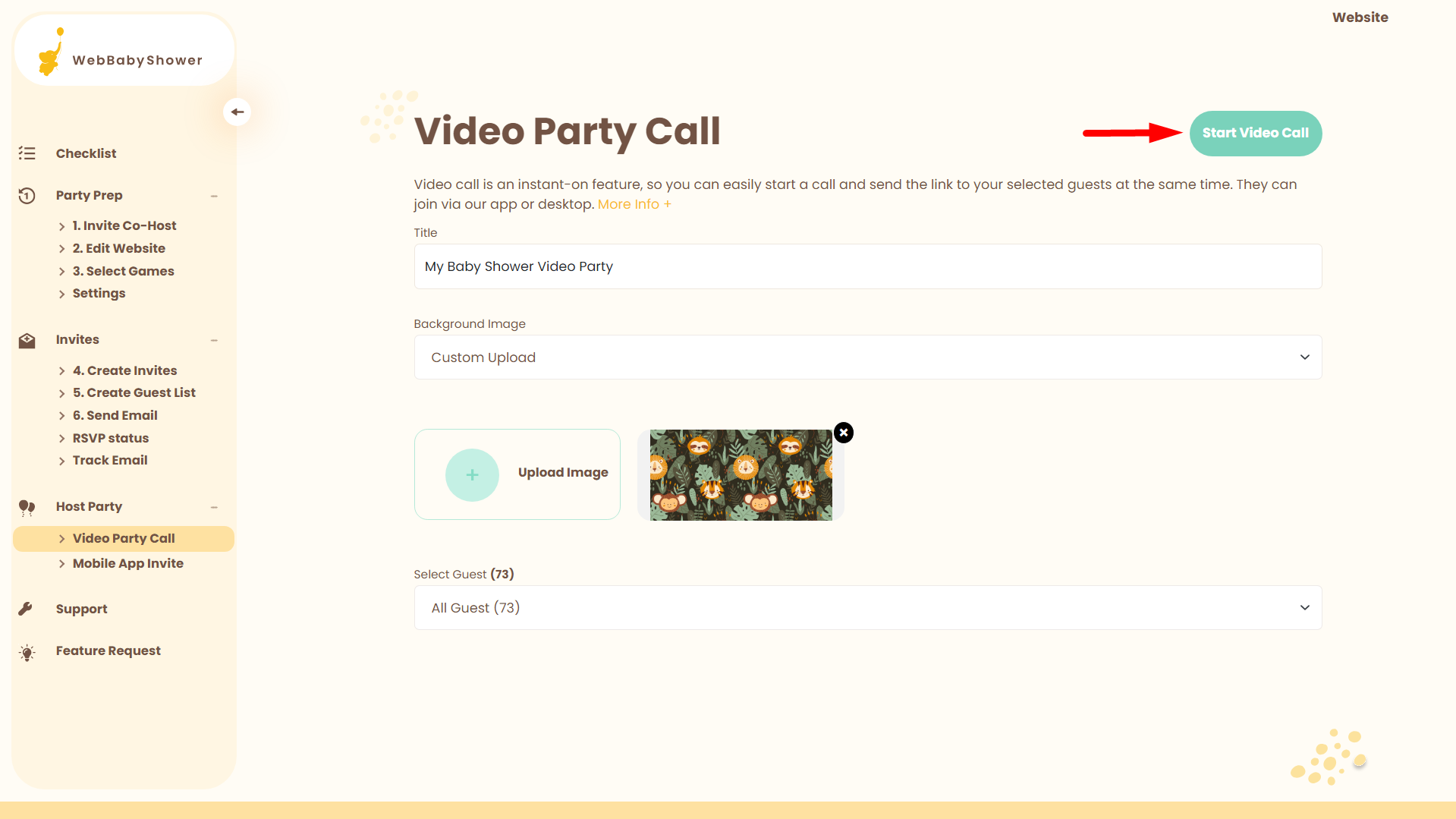
Task: Click the Invites envelope icon
Action: point(27,340)
